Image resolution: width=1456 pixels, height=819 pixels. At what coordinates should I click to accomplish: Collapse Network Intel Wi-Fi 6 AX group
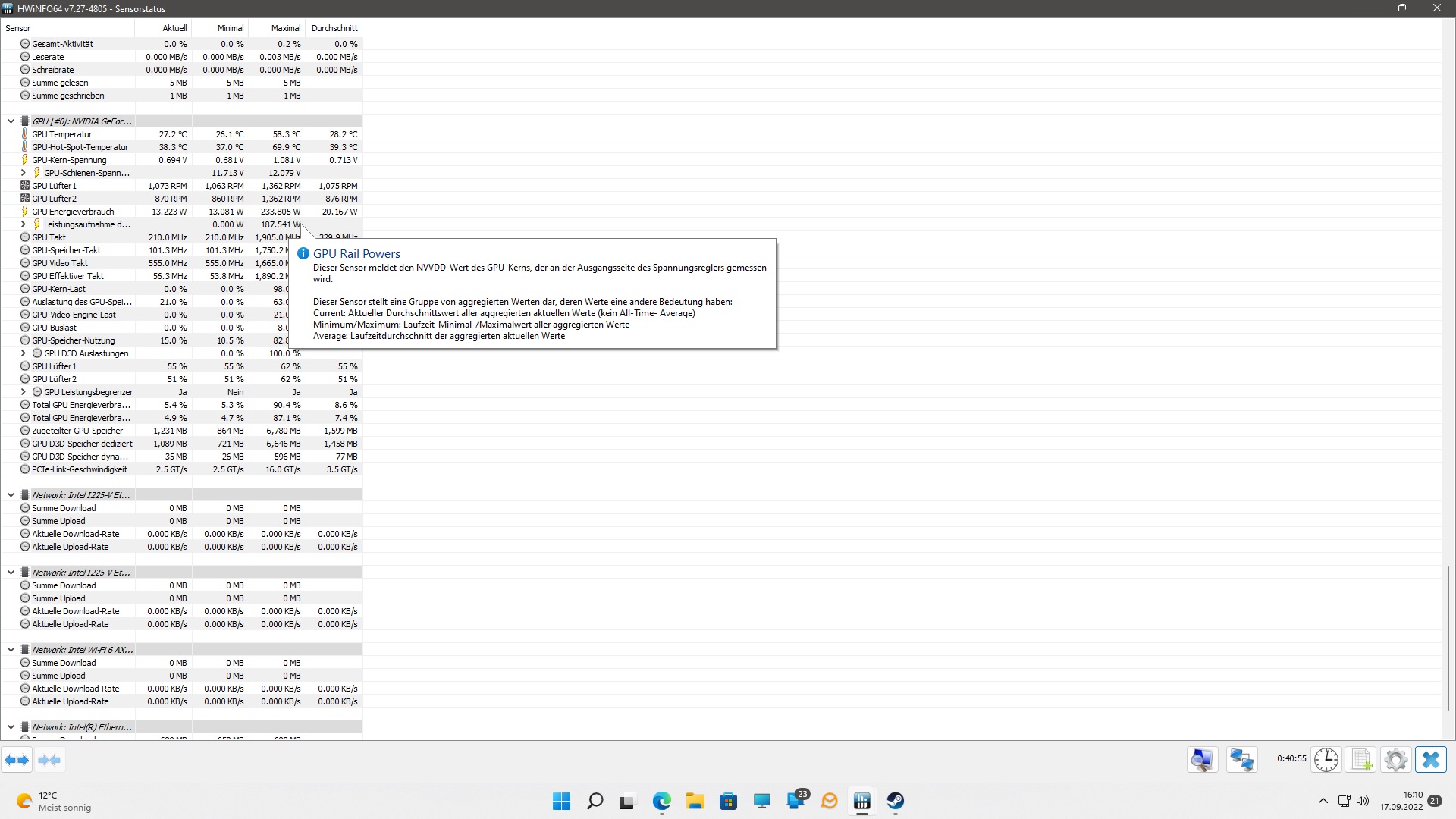(x=11, y=650)
